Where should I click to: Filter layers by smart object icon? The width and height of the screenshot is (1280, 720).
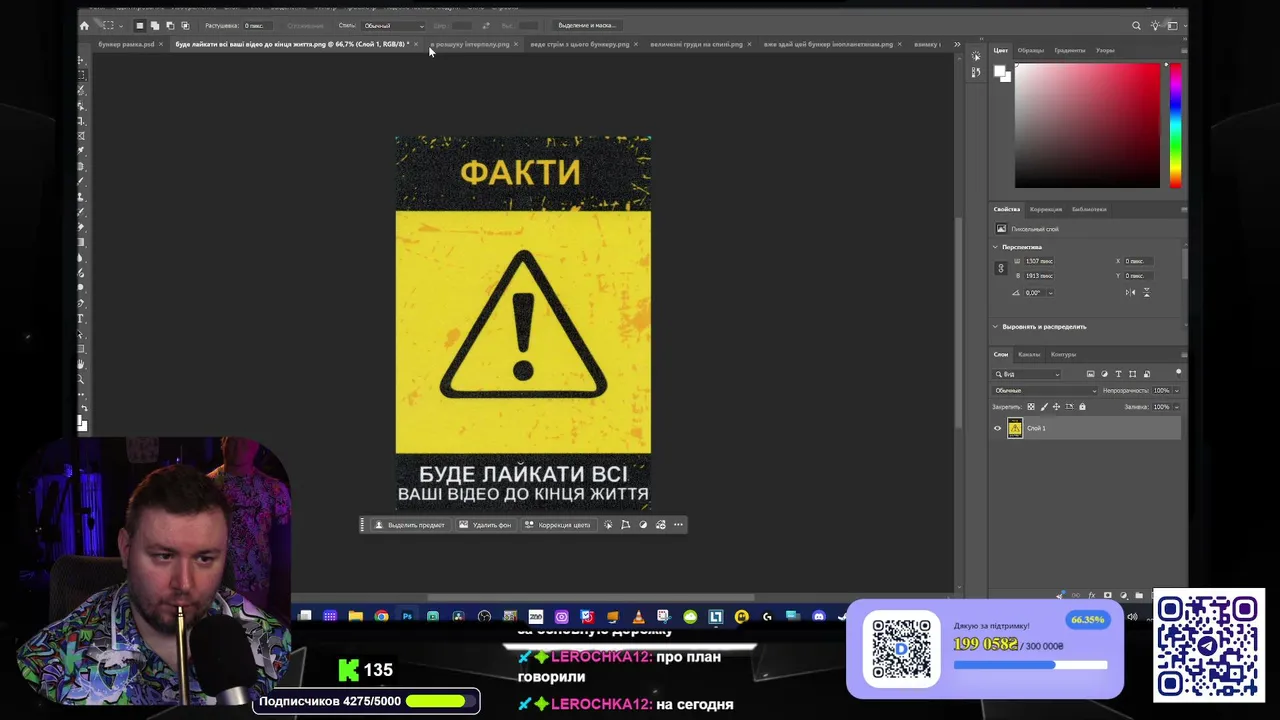point(1146,374)
